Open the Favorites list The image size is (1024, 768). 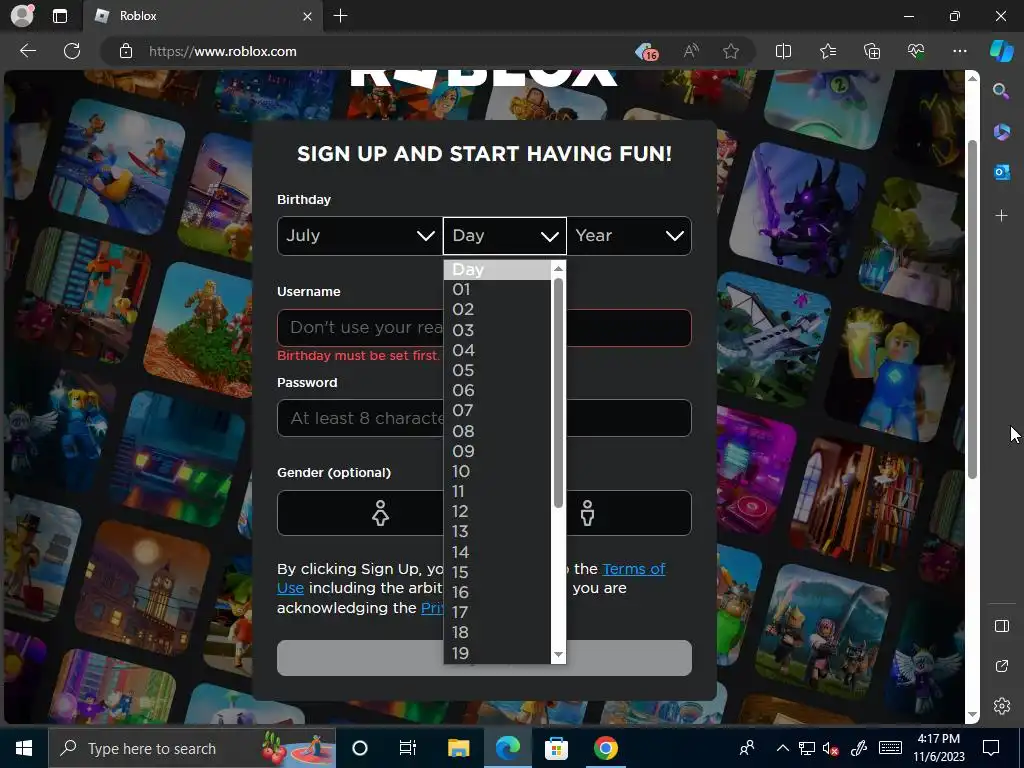pos(827,51)
